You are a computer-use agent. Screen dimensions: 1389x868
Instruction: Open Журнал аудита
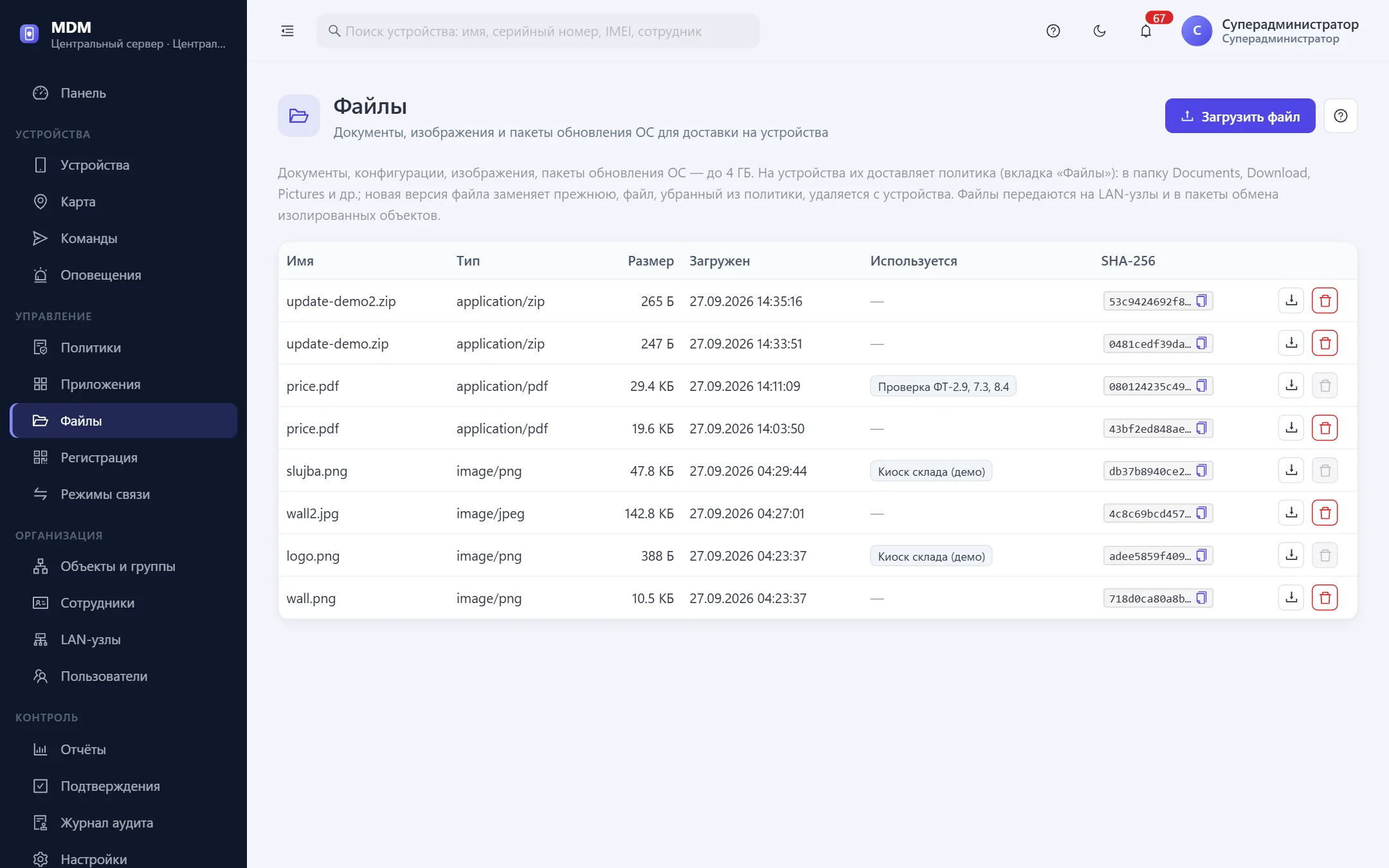tap(123, 822)
